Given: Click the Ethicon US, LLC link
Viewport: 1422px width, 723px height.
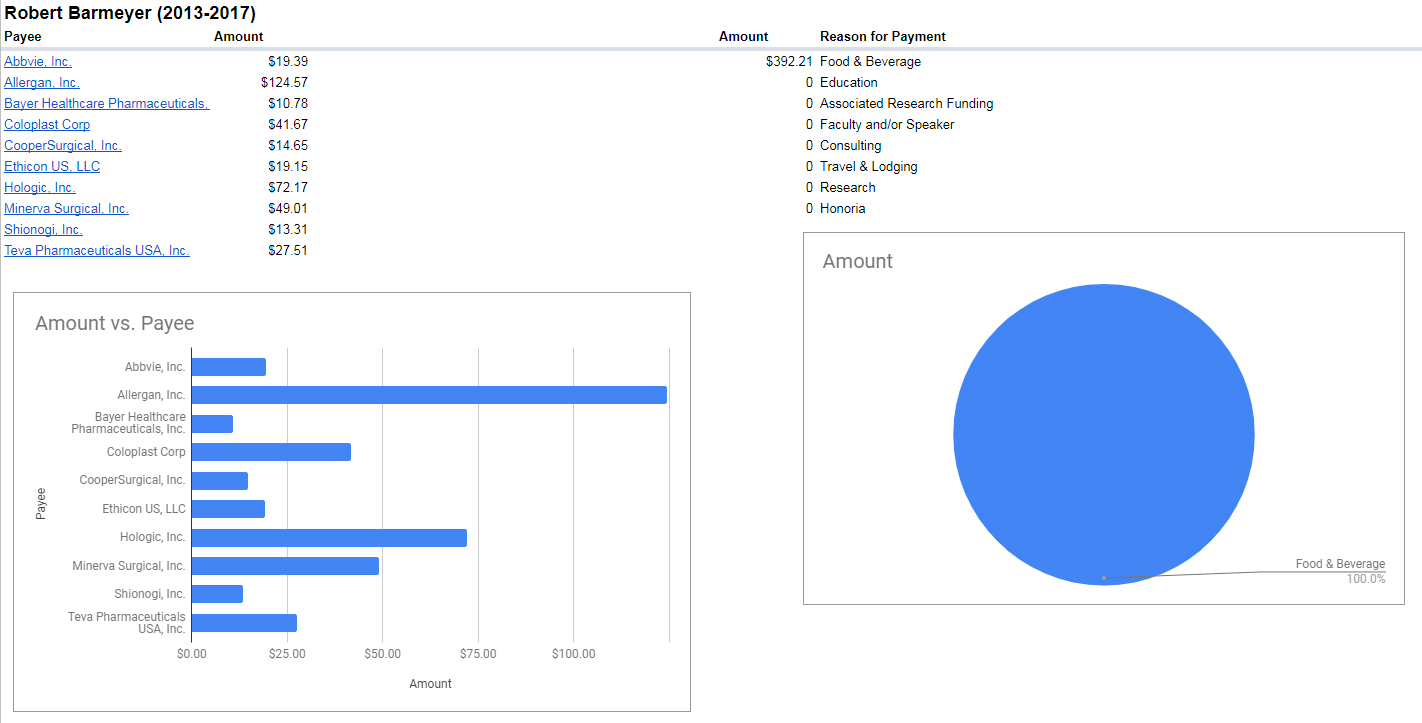Looking at the screenshot, I should click(52, 167).
